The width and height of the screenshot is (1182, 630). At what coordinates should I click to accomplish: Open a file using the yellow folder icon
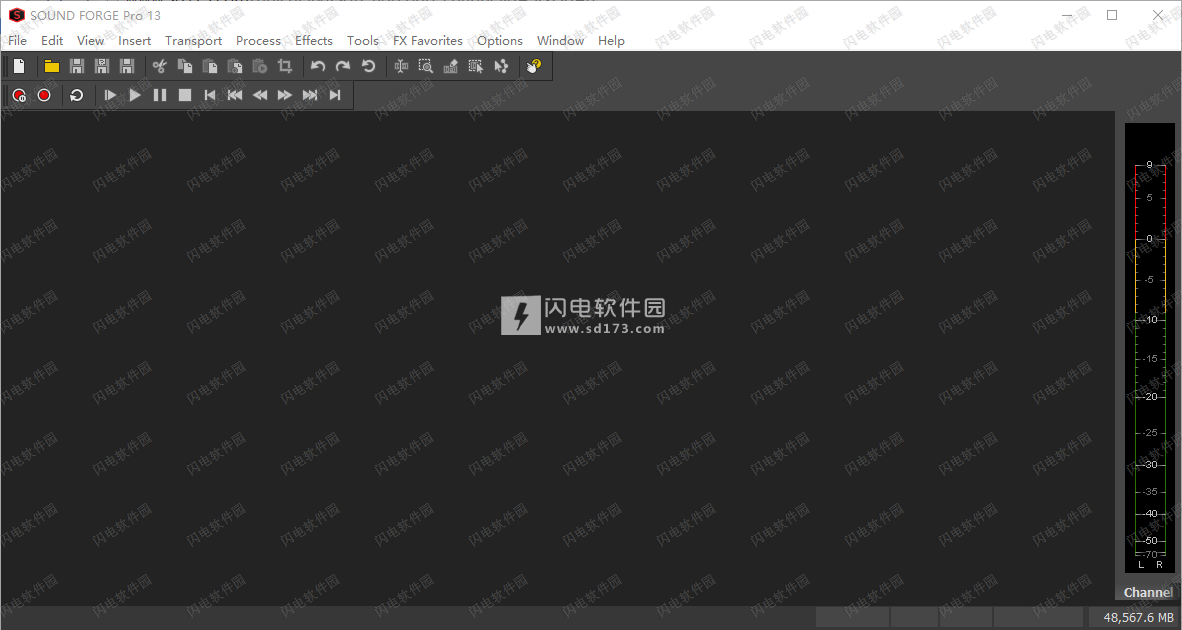click(51, 66)
